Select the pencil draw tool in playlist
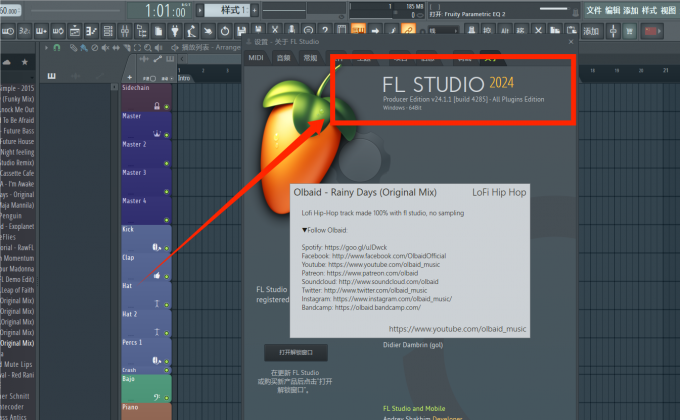The image size is (680, 420). [73, 48]
